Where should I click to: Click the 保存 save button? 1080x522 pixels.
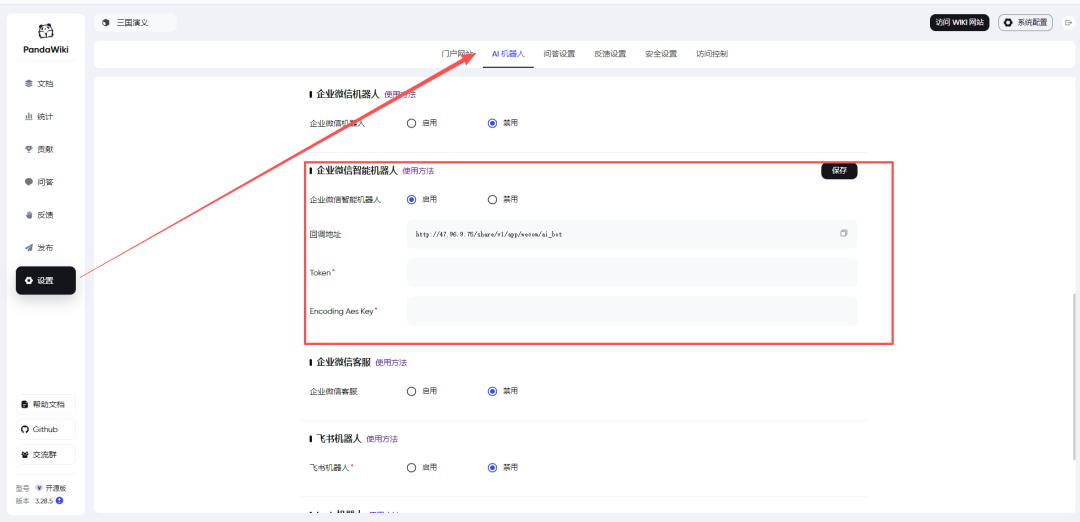click(x=839, y=170)
